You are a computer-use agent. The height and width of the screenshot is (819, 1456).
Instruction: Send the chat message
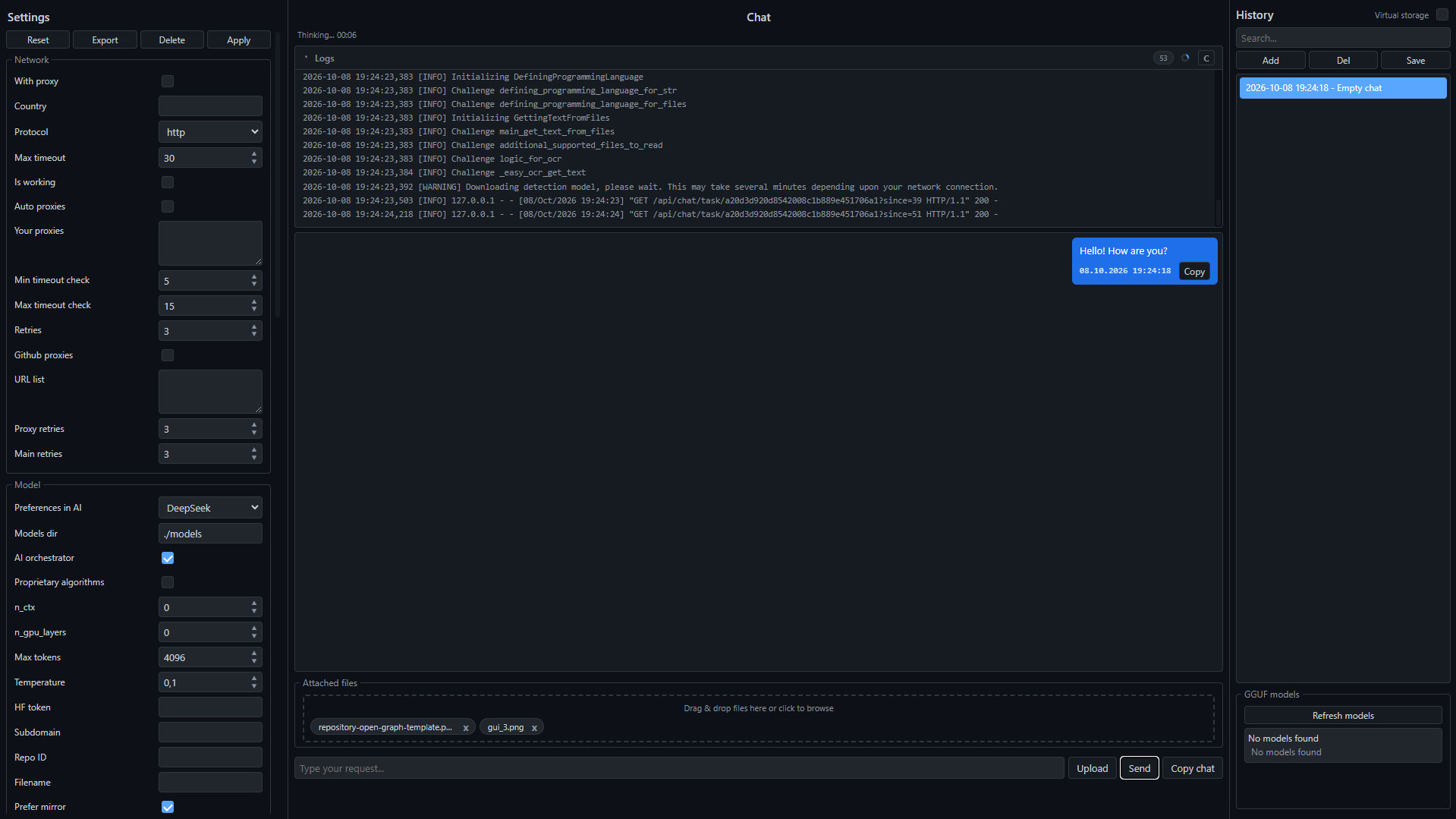tap(1139, 768)
